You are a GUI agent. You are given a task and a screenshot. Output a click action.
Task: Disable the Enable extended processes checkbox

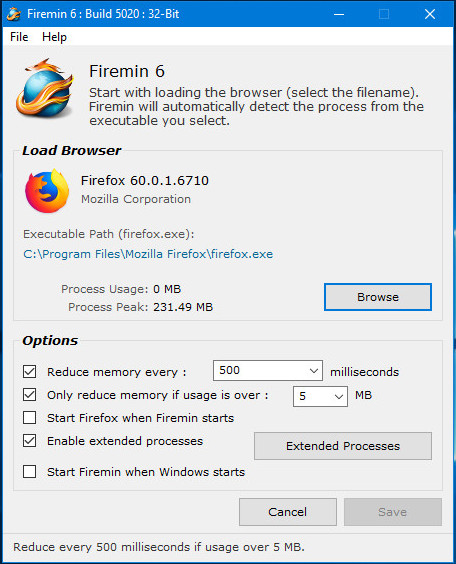(29, 441)
